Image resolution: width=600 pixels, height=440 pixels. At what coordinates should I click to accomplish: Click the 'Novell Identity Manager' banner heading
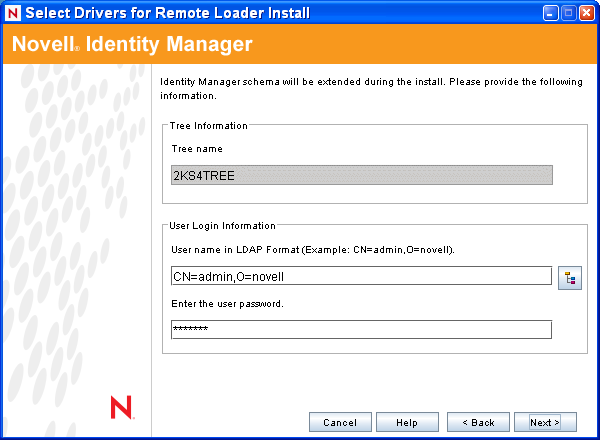[132, 44]
